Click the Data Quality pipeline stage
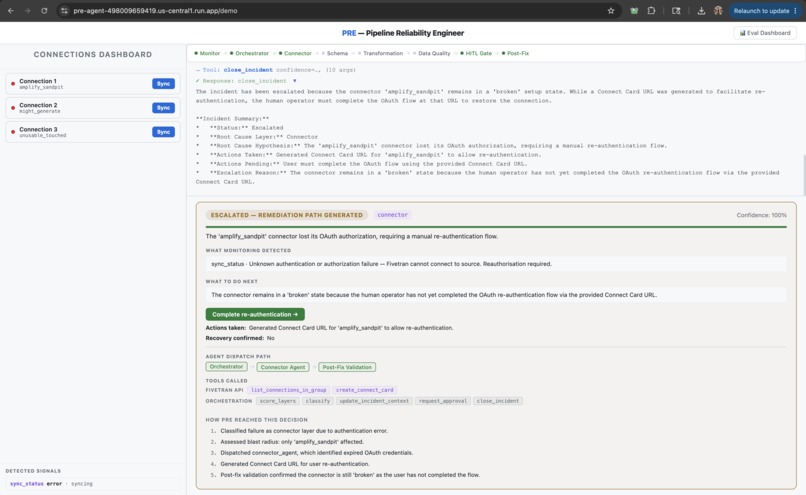806x495 pixels. tap(431, 53)
